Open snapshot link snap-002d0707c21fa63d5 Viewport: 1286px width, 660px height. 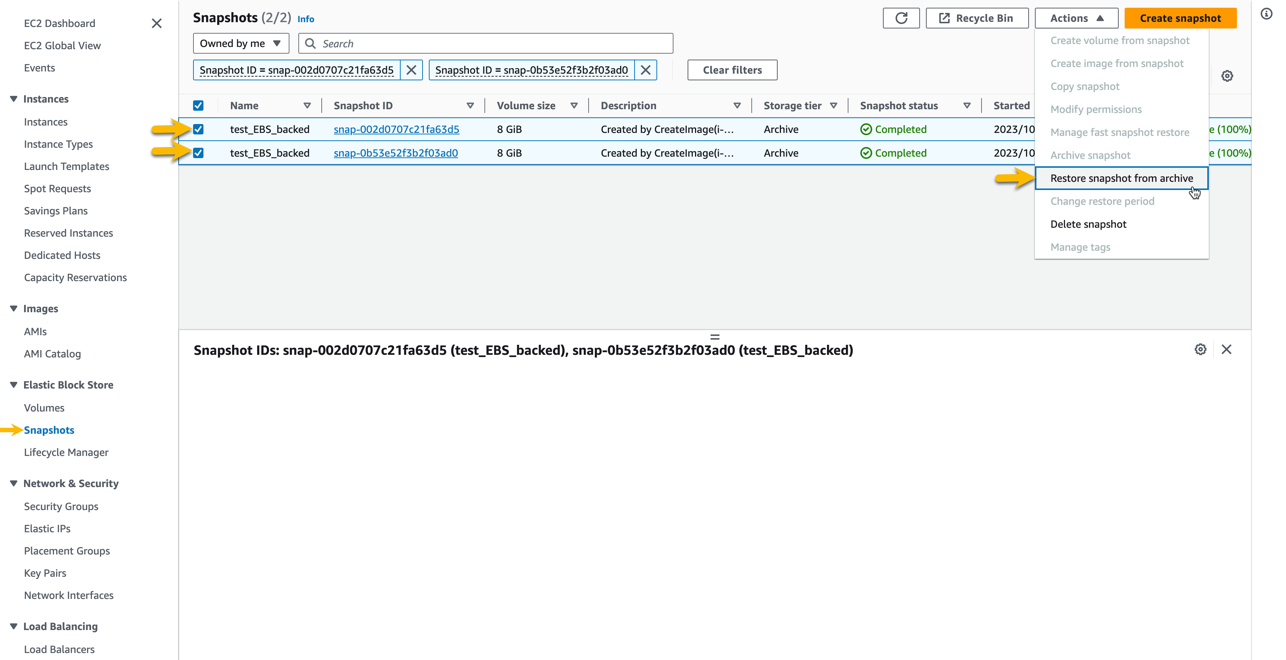click(x=395, y=129)
